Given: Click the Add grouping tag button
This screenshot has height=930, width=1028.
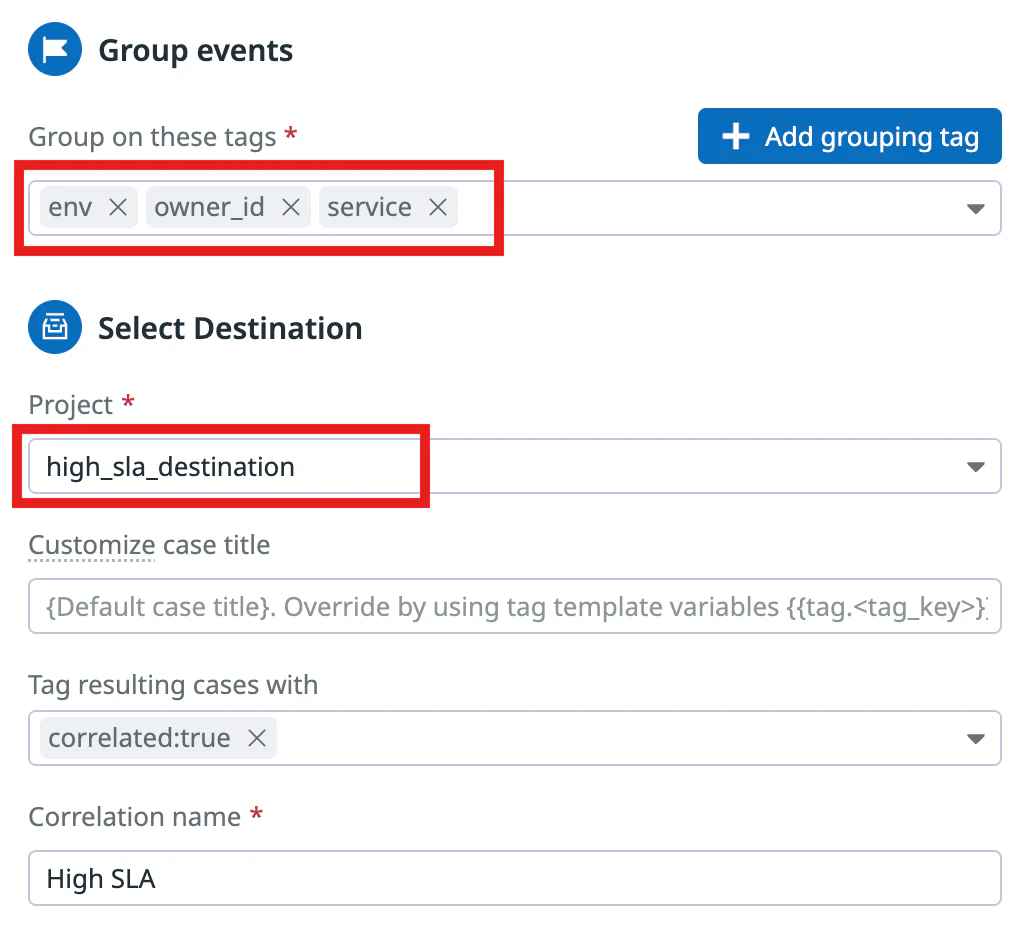Looking at the screenshot, I should click(x=850, y=136).
